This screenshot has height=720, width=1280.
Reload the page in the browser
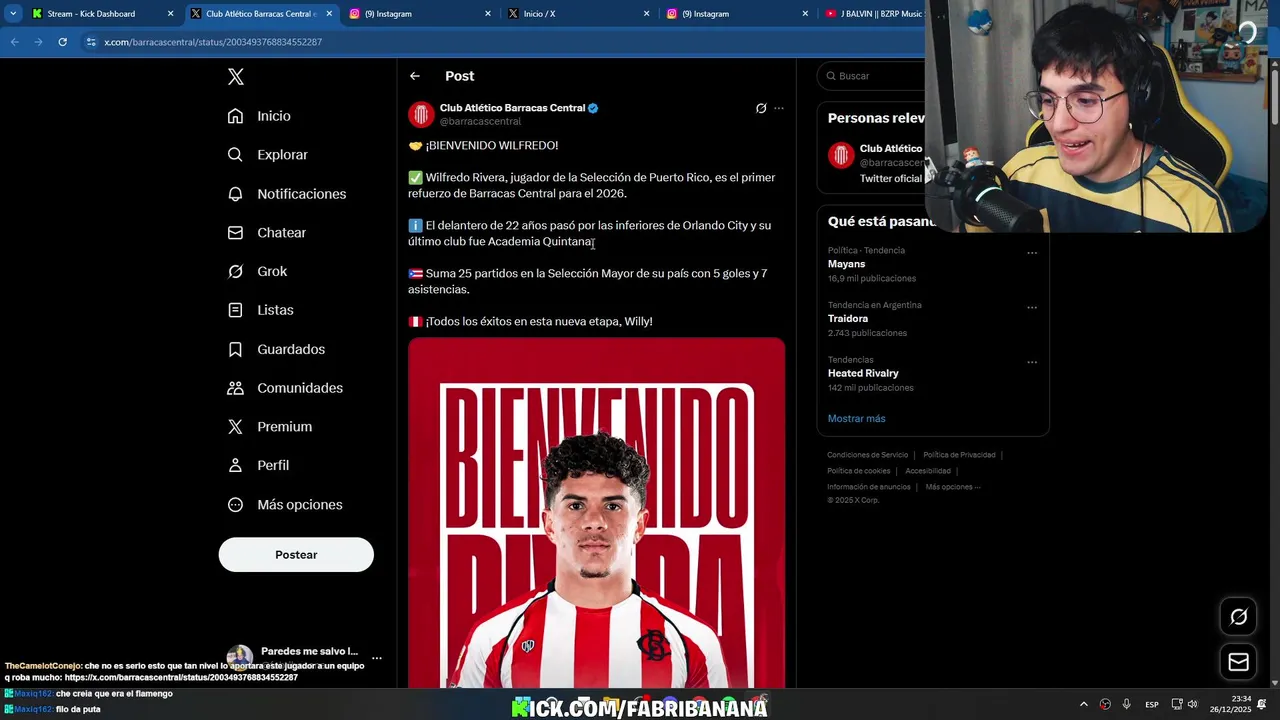pos(62,42)
